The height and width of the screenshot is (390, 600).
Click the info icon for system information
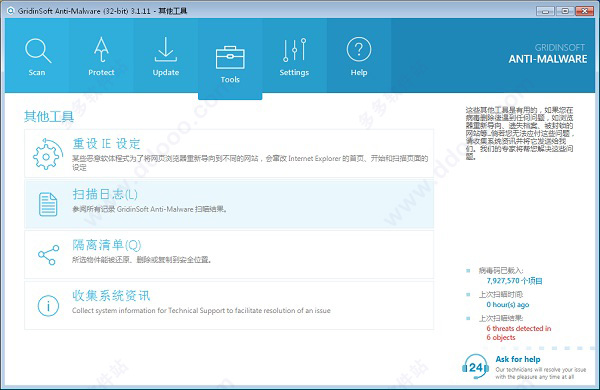pos(48,306)
